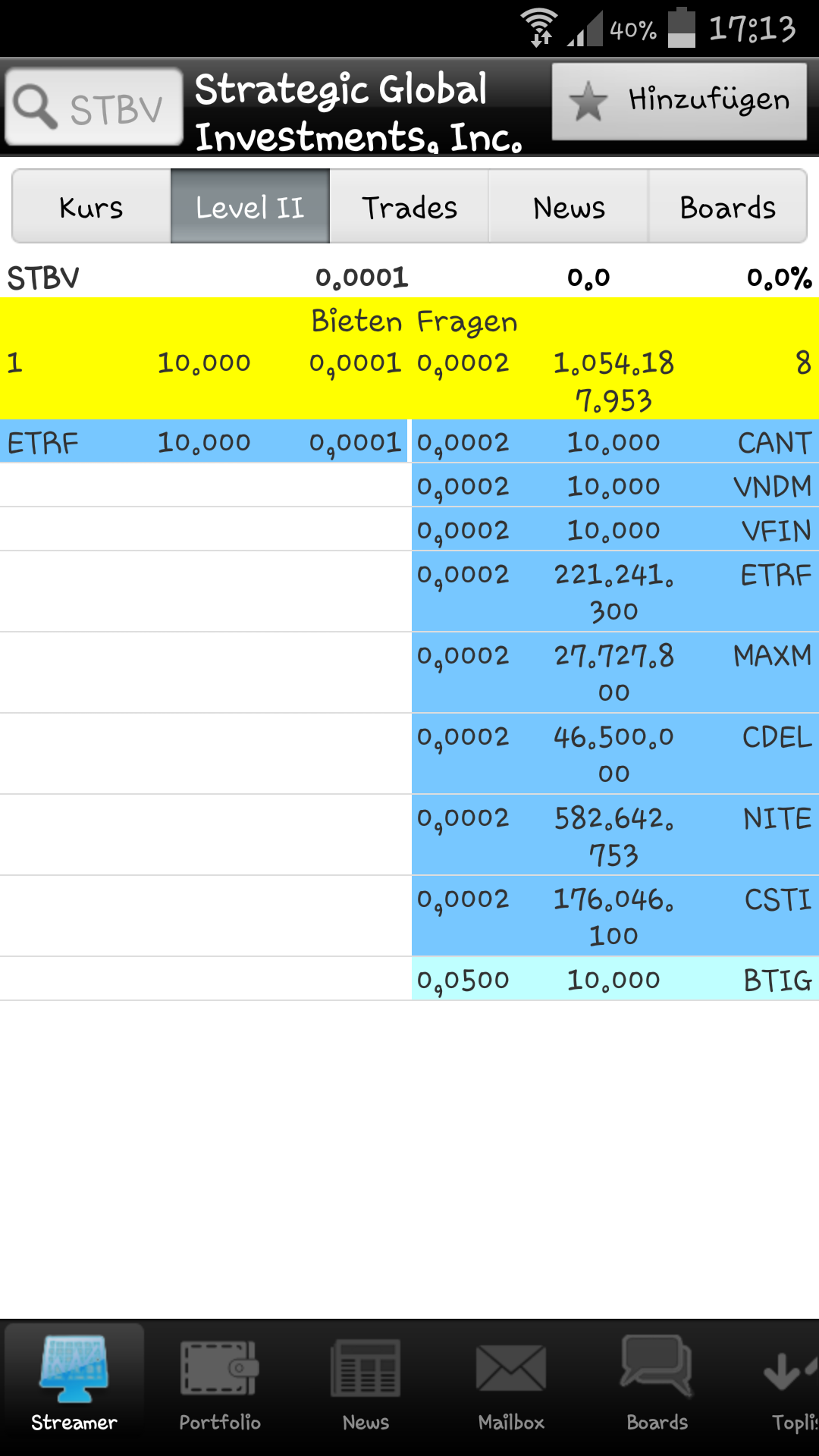Select the CSTI ask entry
819x1456 pixels.
click(615, 916)
